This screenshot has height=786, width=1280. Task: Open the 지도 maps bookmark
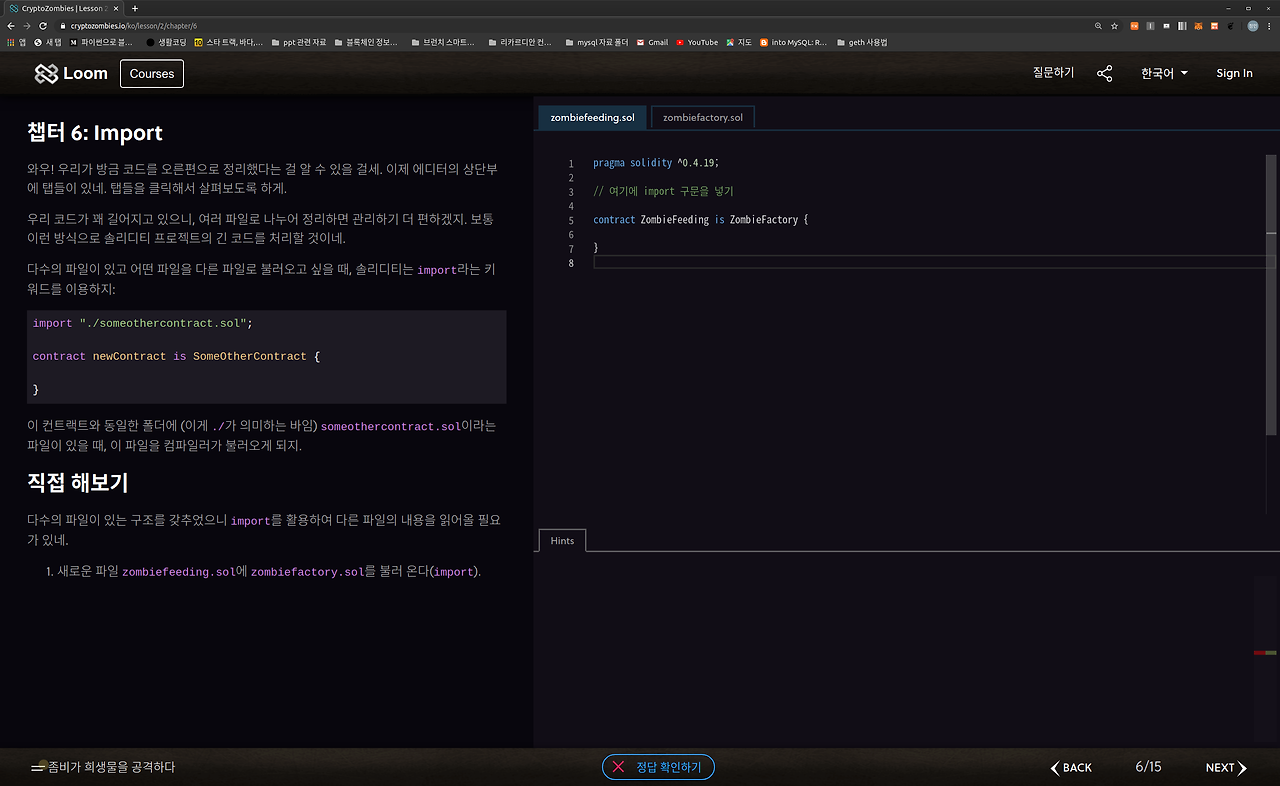(x=739, y=42)
